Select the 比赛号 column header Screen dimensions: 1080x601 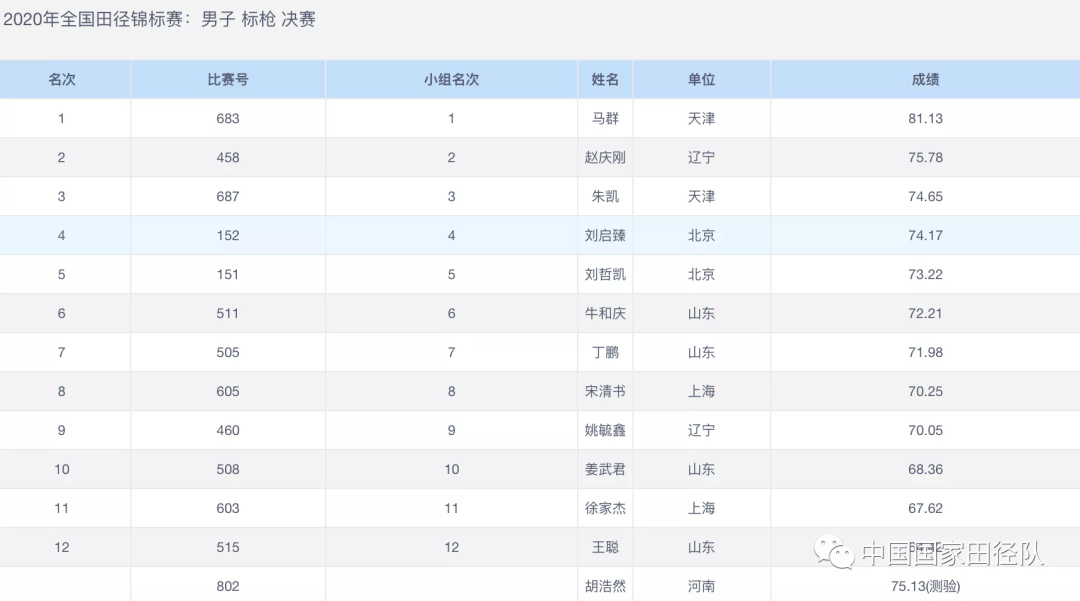[x=228, y=79]
